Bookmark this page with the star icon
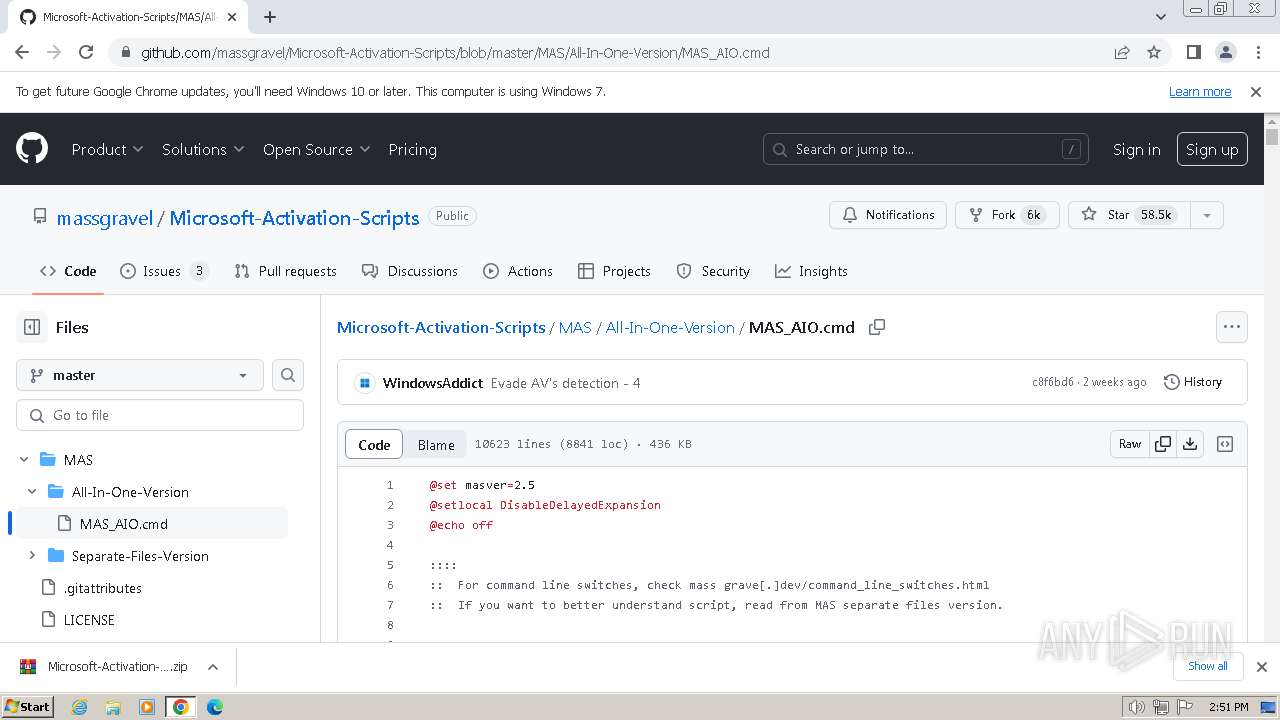The image size is (1280, 720). click(1154, 53)
